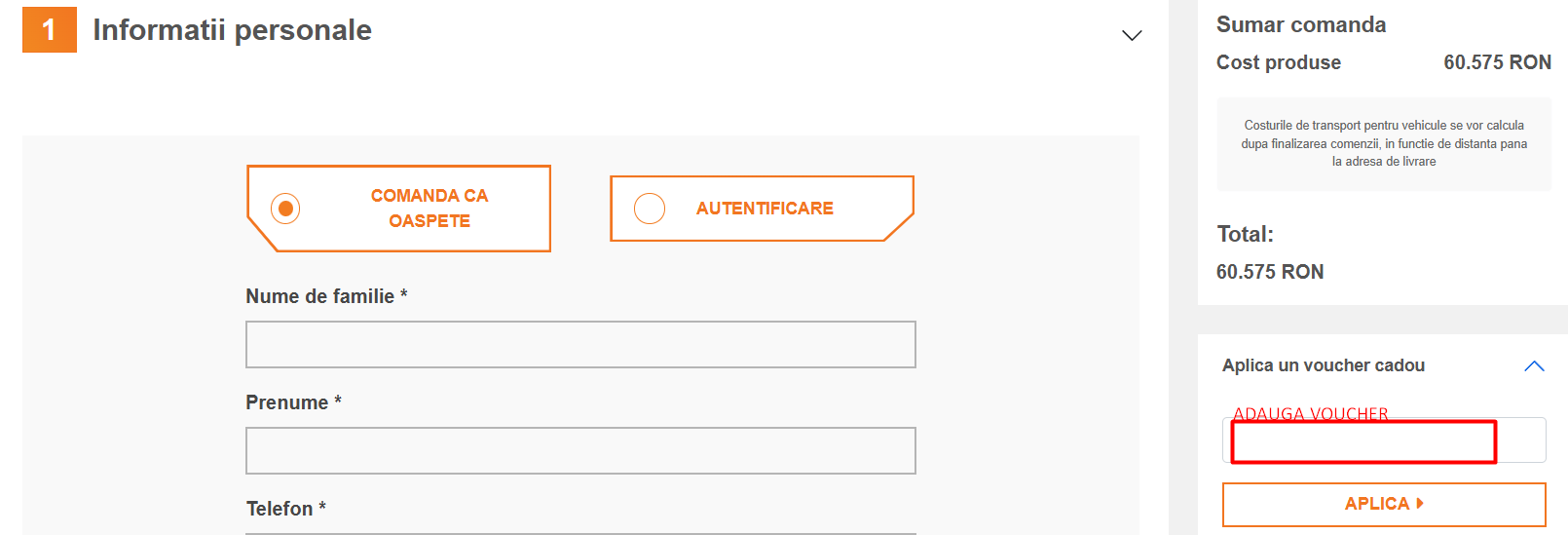Click the Informatii personale heading
This screenshot has height=535, width=1568.
[x=232, y=30]
